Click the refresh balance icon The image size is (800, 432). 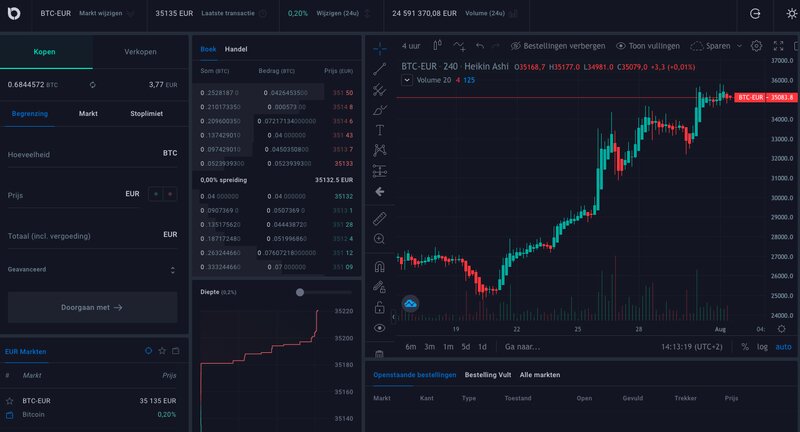coord(92,85)
